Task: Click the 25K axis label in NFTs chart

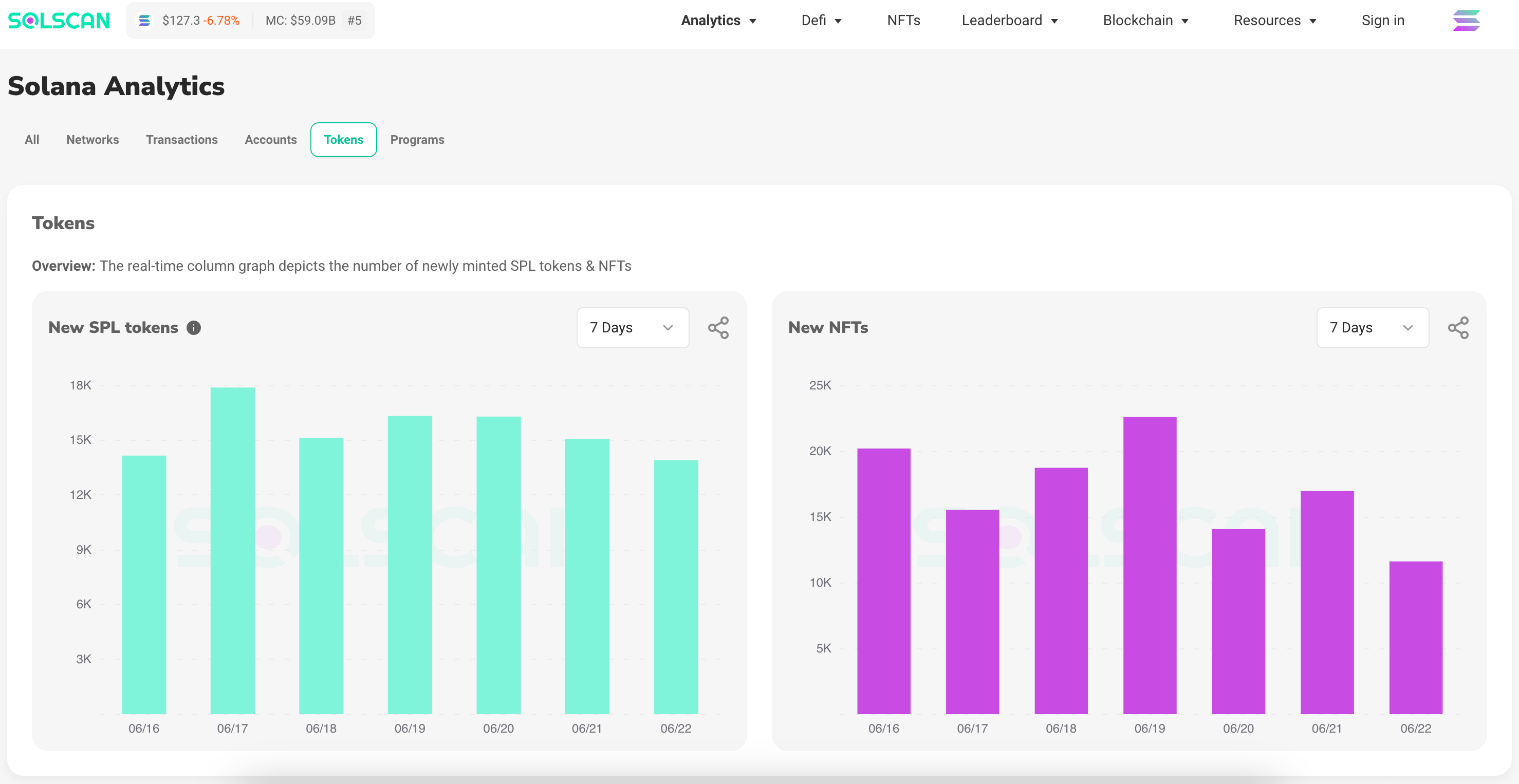Action: pos(820,385)
